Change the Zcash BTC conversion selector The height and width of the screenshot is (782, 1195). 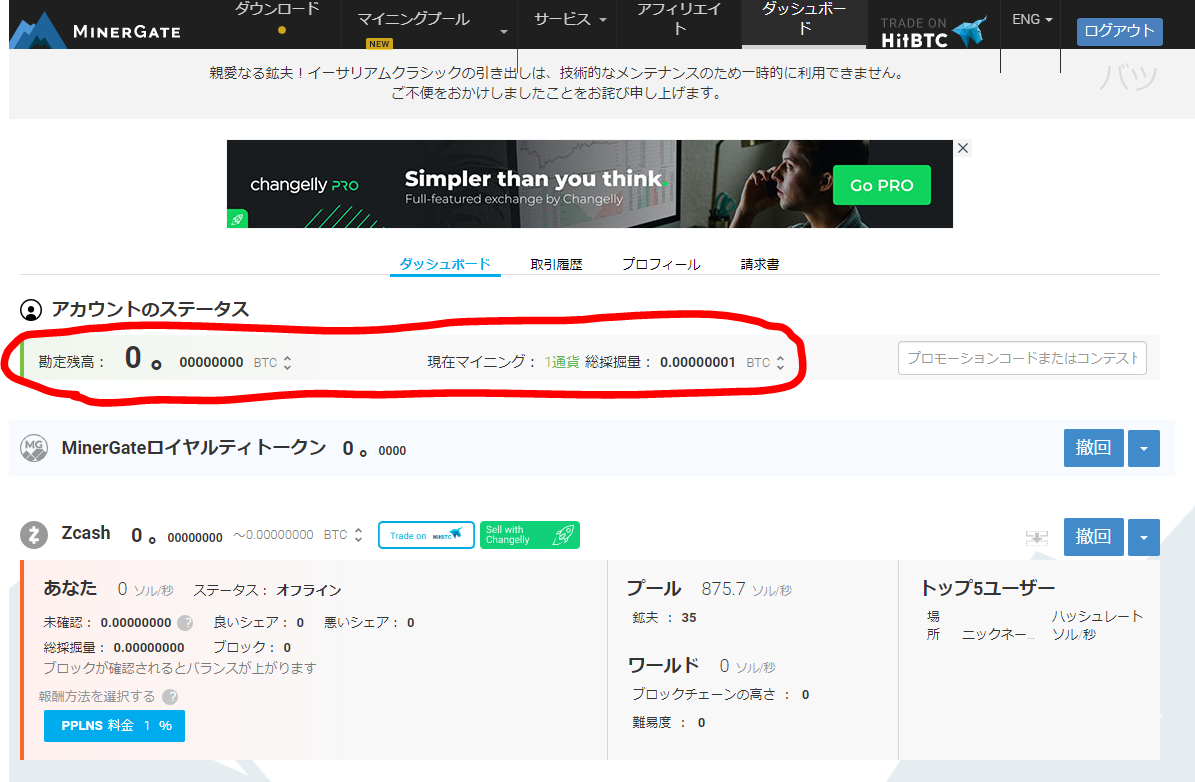point(358,535)
